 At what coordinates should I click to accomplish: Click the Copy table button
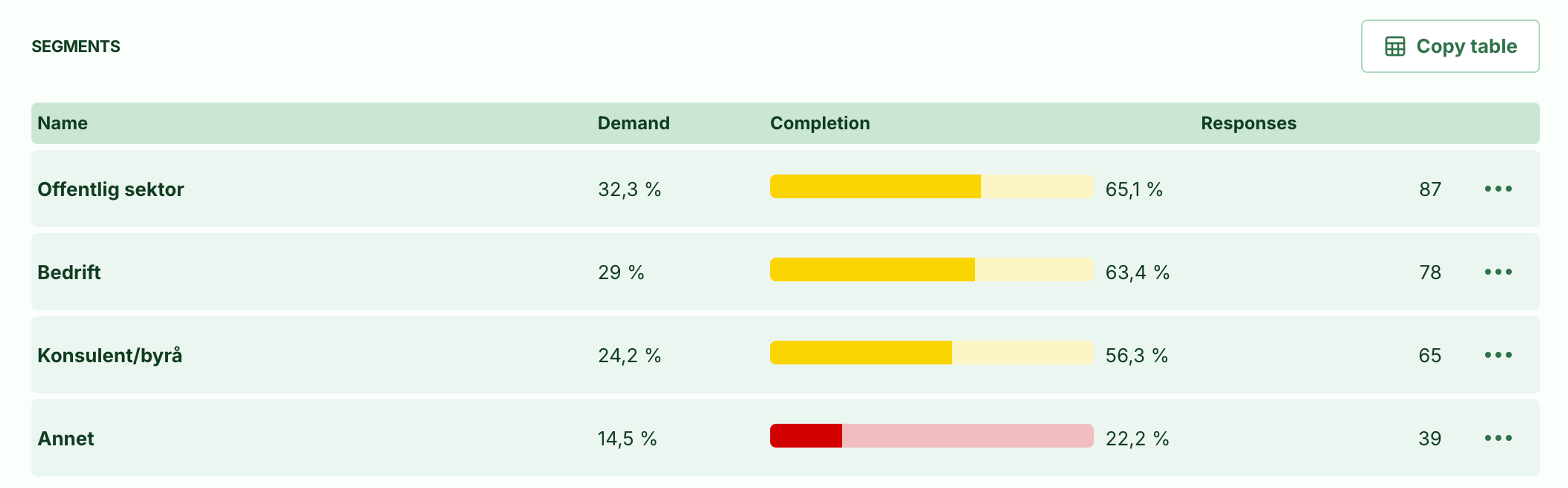click(1450, 46)
